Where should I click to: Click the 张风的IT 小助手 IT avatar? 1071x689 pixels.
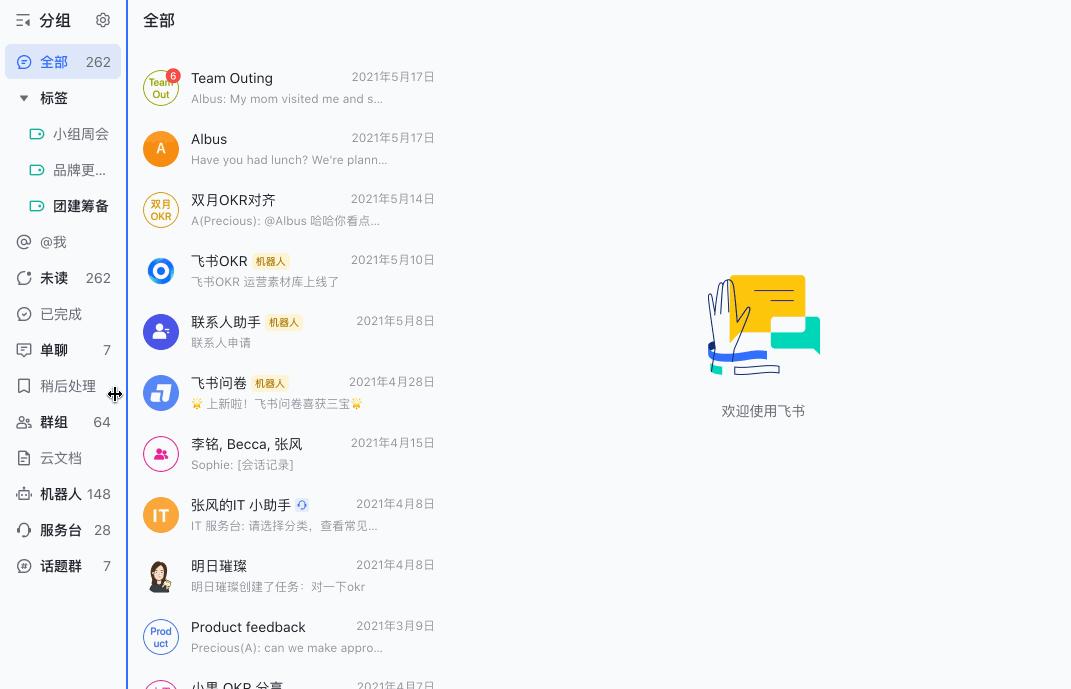pyautogui.click(x=161, y=515)
